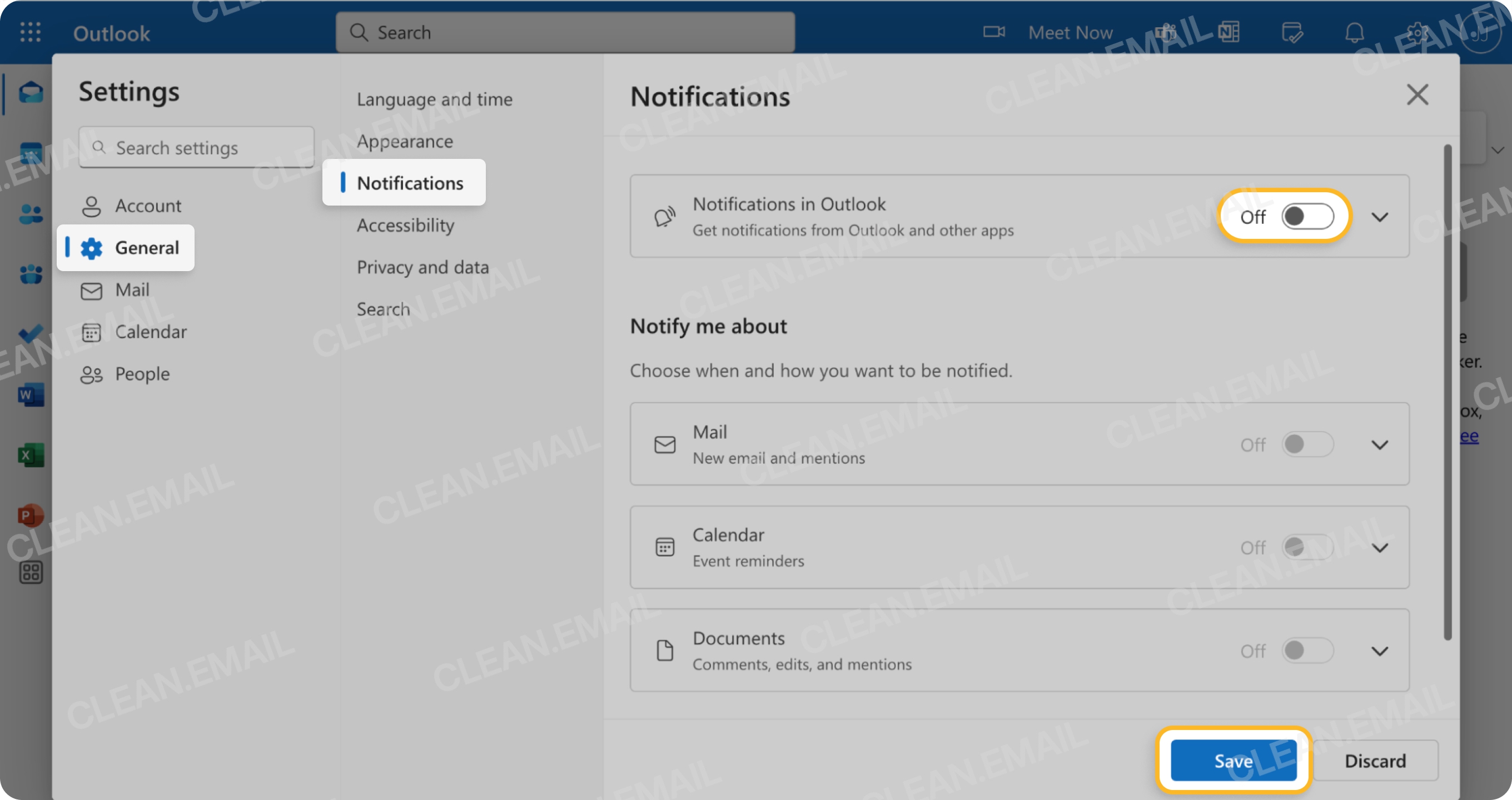
Task: Open To Do checkmark app
Action: coord(31,334)
